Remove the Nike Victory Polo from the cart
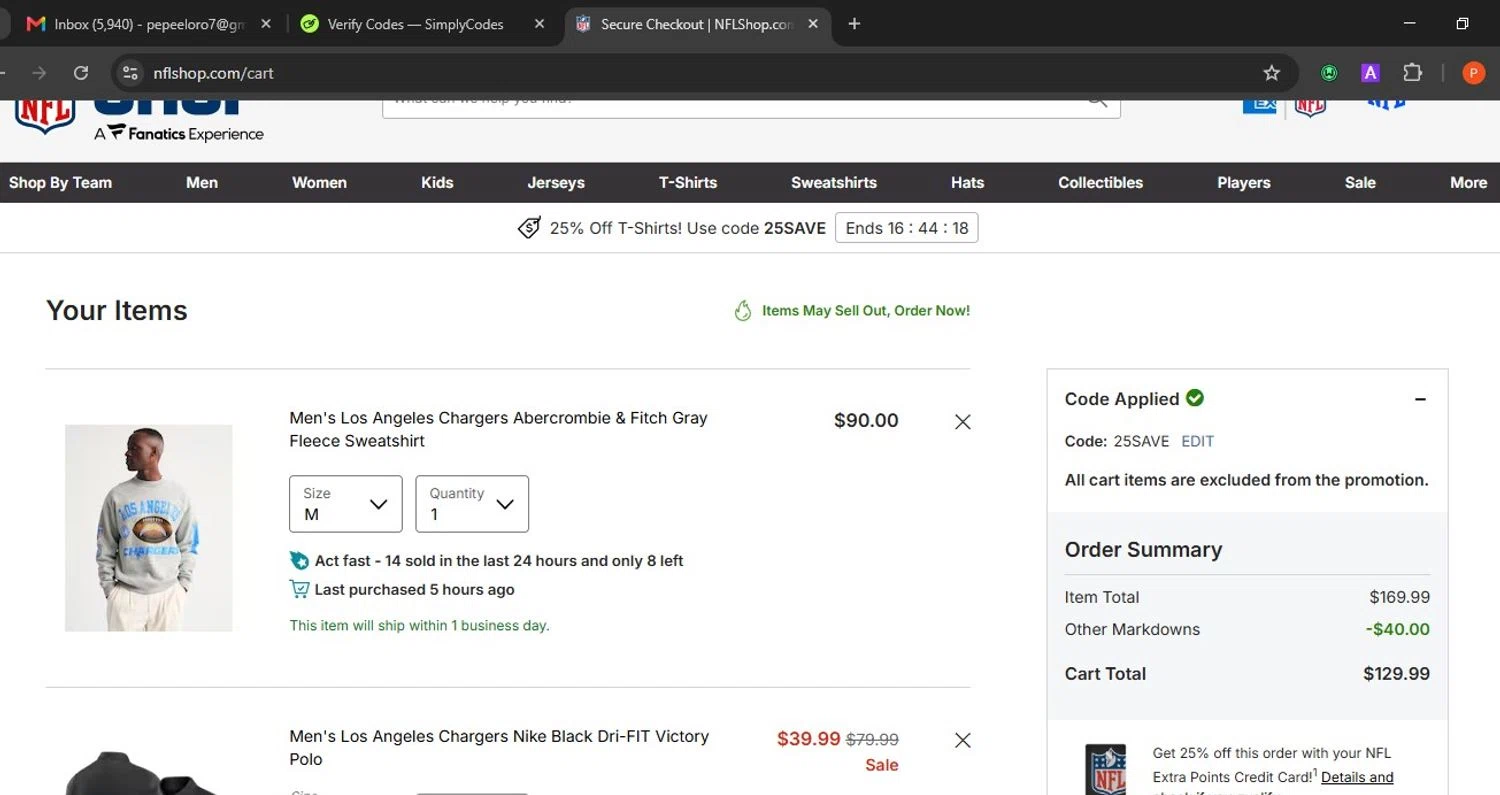1500x795 pixels. pos(963,740)
